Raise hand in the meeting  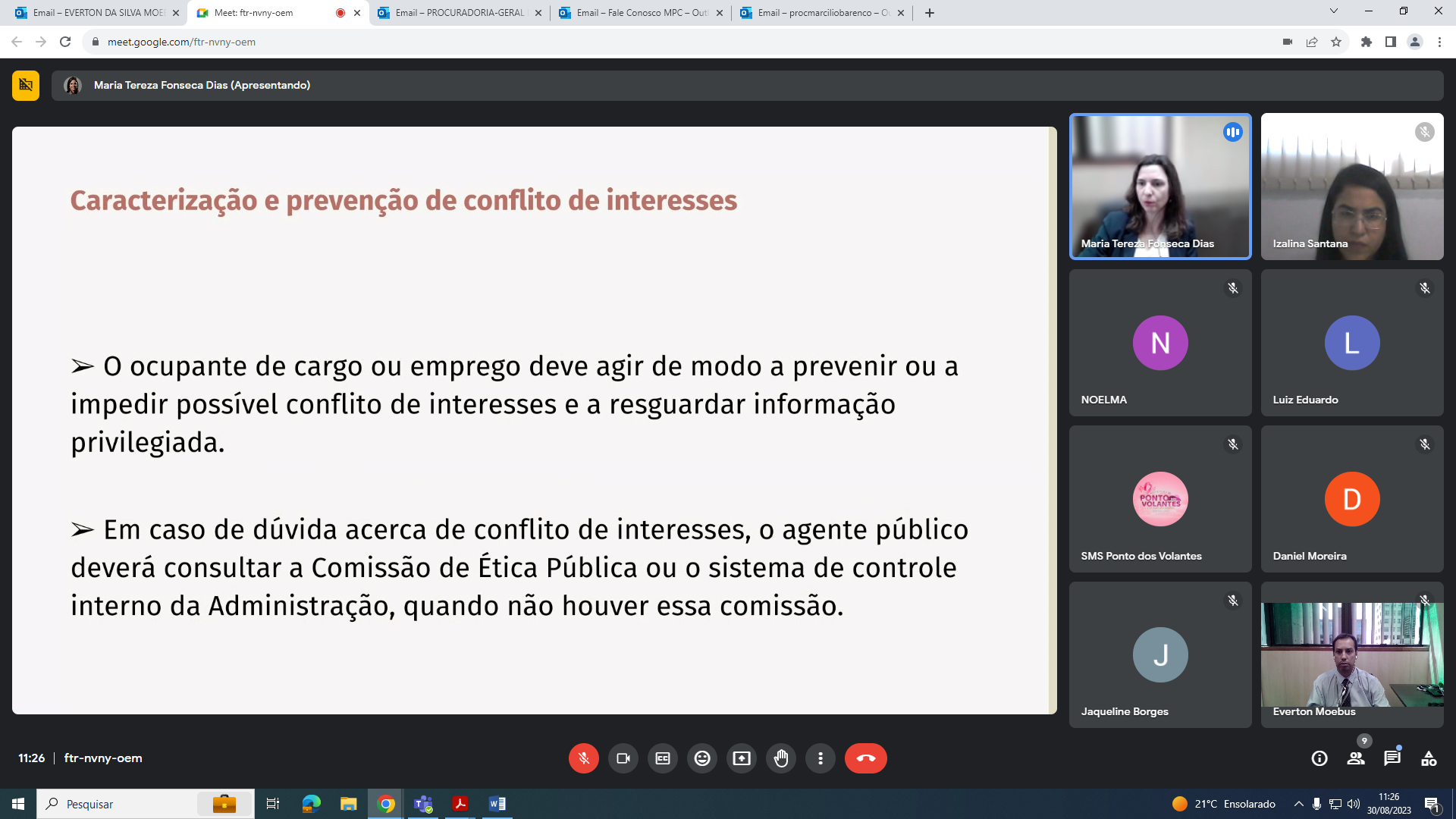click(x=781, y=758)
